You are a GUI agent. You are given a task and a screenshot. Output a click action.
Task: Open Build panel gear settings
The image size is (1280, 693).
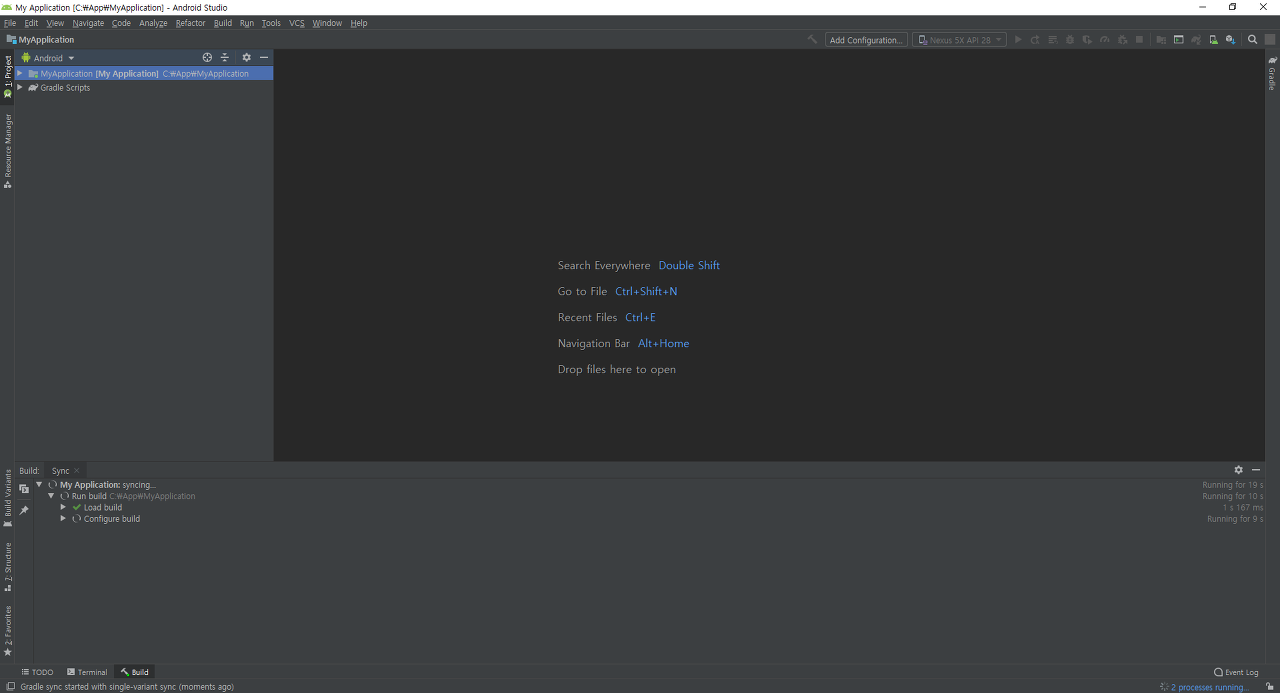[1238, 470]
